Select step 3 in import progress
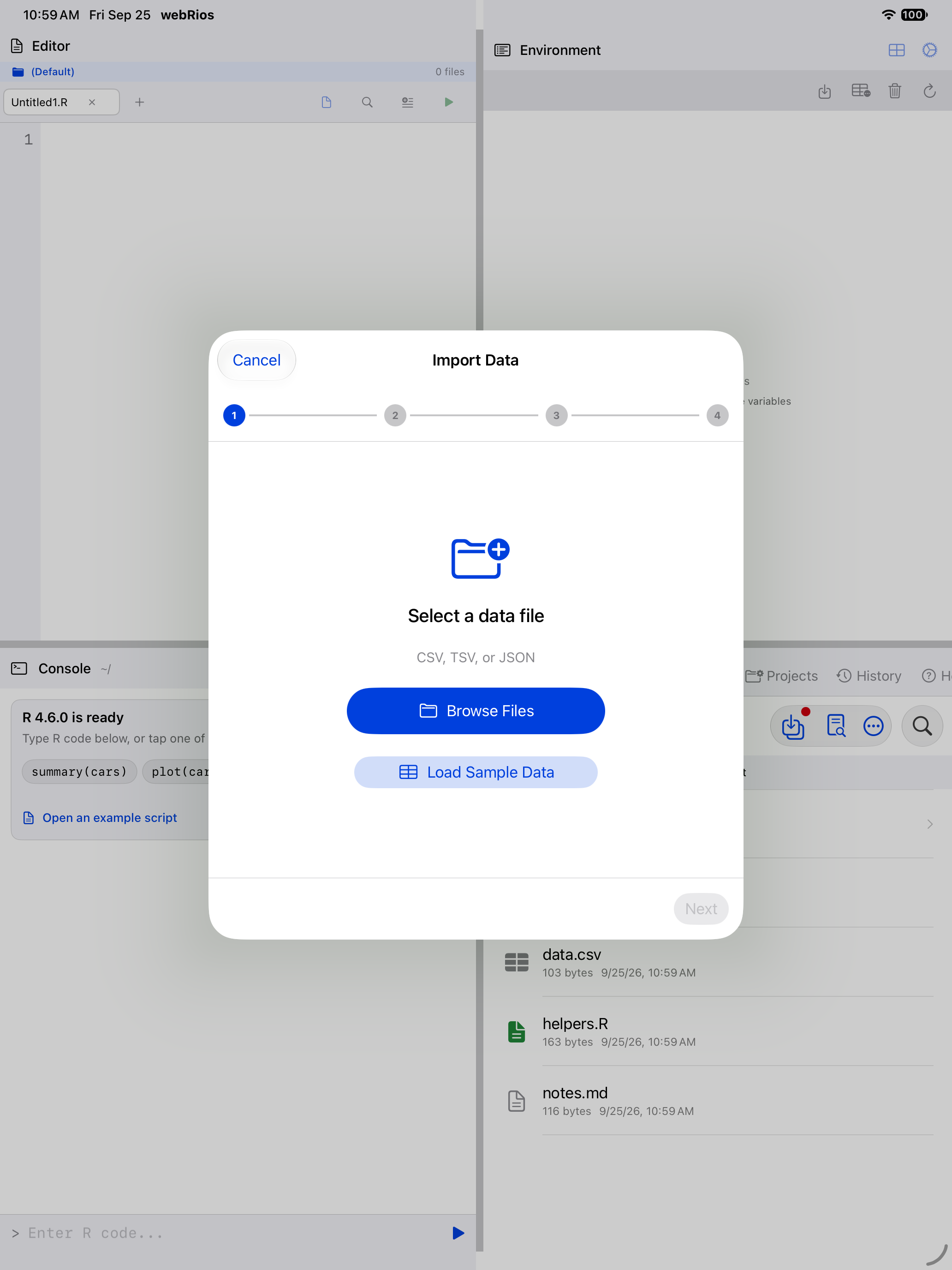The width and height of the screenshot is (952, 1270). coord(556,415)
